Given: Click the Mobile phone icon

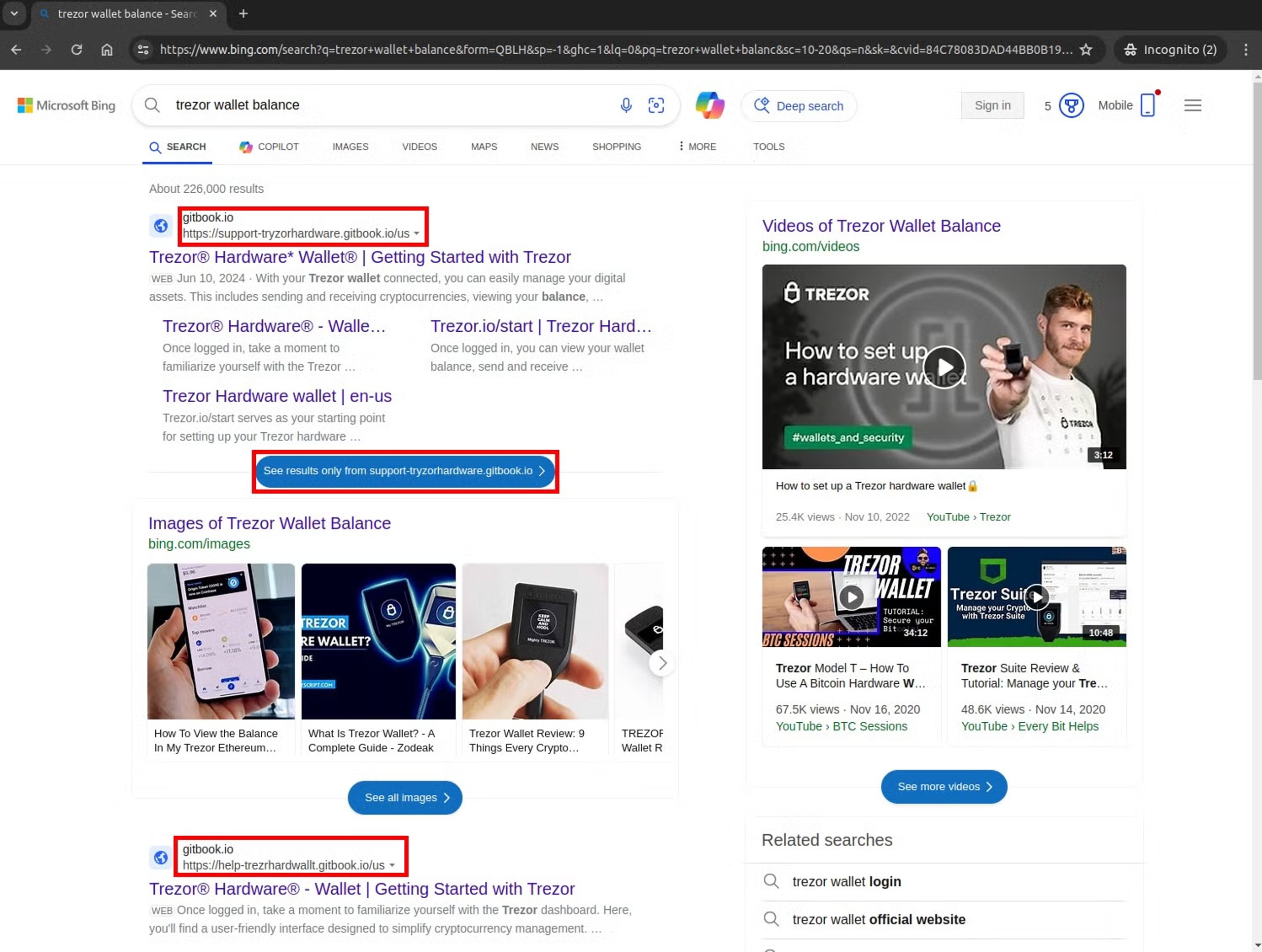Looking at the screenshot, I should pos(1148,105).
